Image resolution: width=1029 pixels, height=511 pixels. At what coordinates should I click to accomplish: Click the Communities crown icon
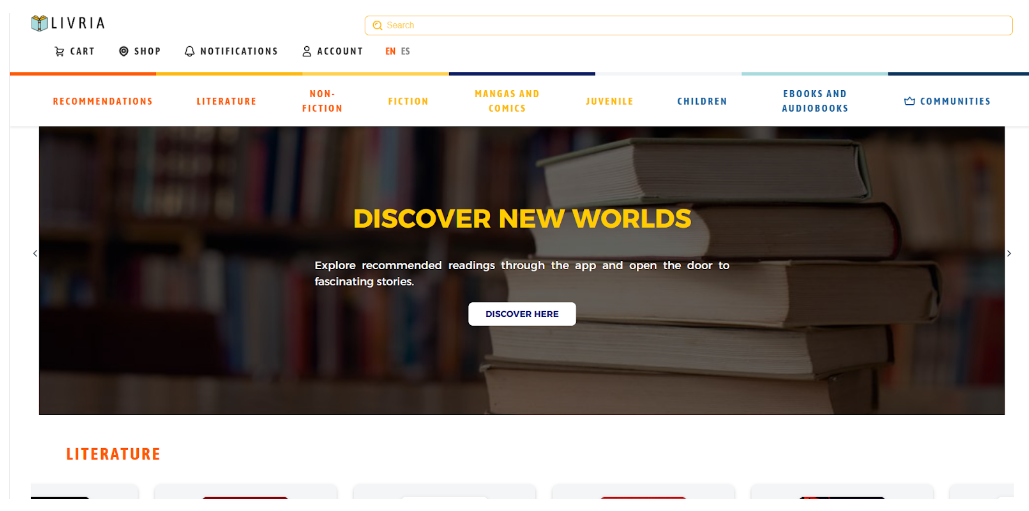coord(909,102)
